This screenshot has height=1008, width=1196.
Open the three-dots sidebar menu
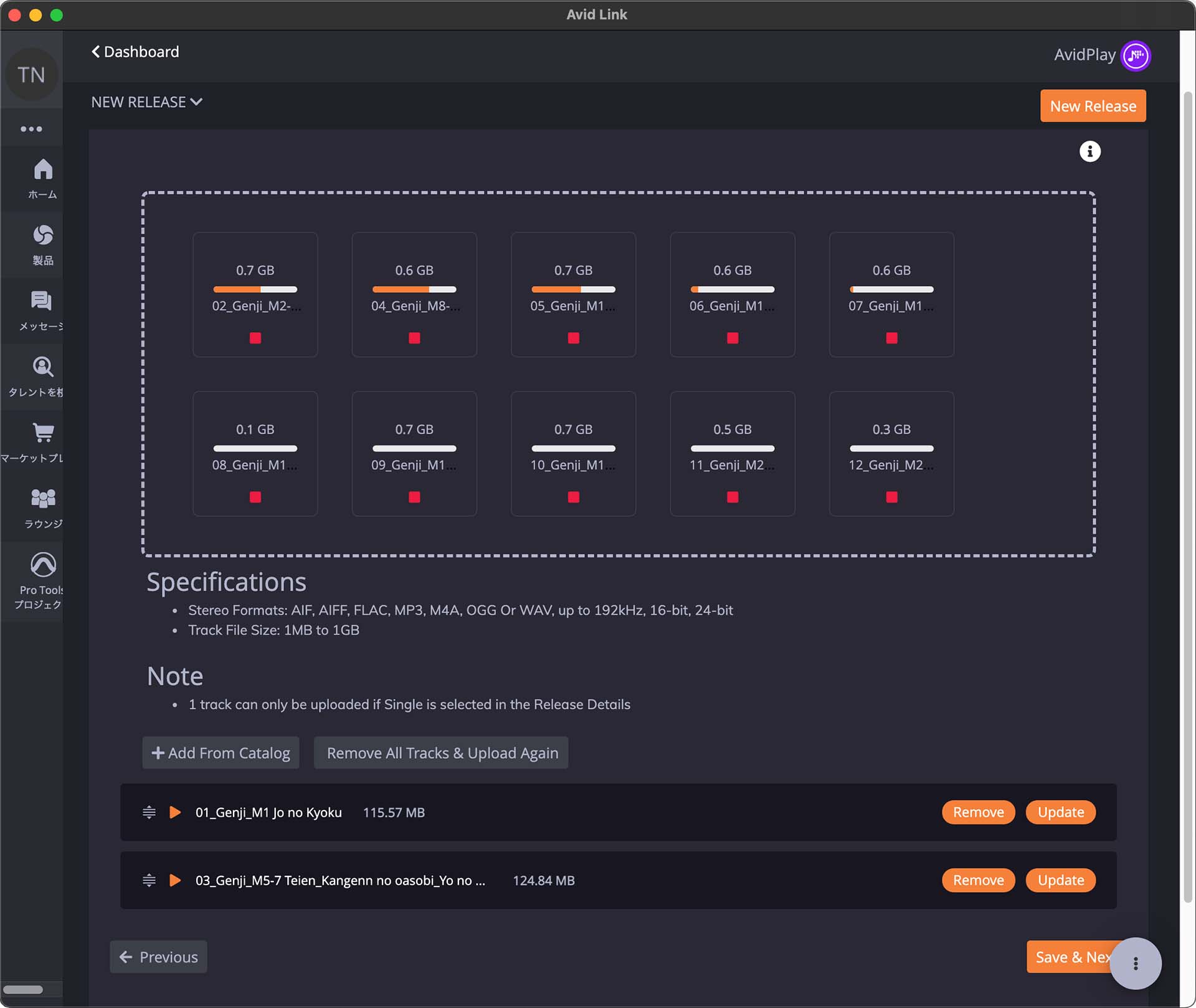tap(31, 129)
